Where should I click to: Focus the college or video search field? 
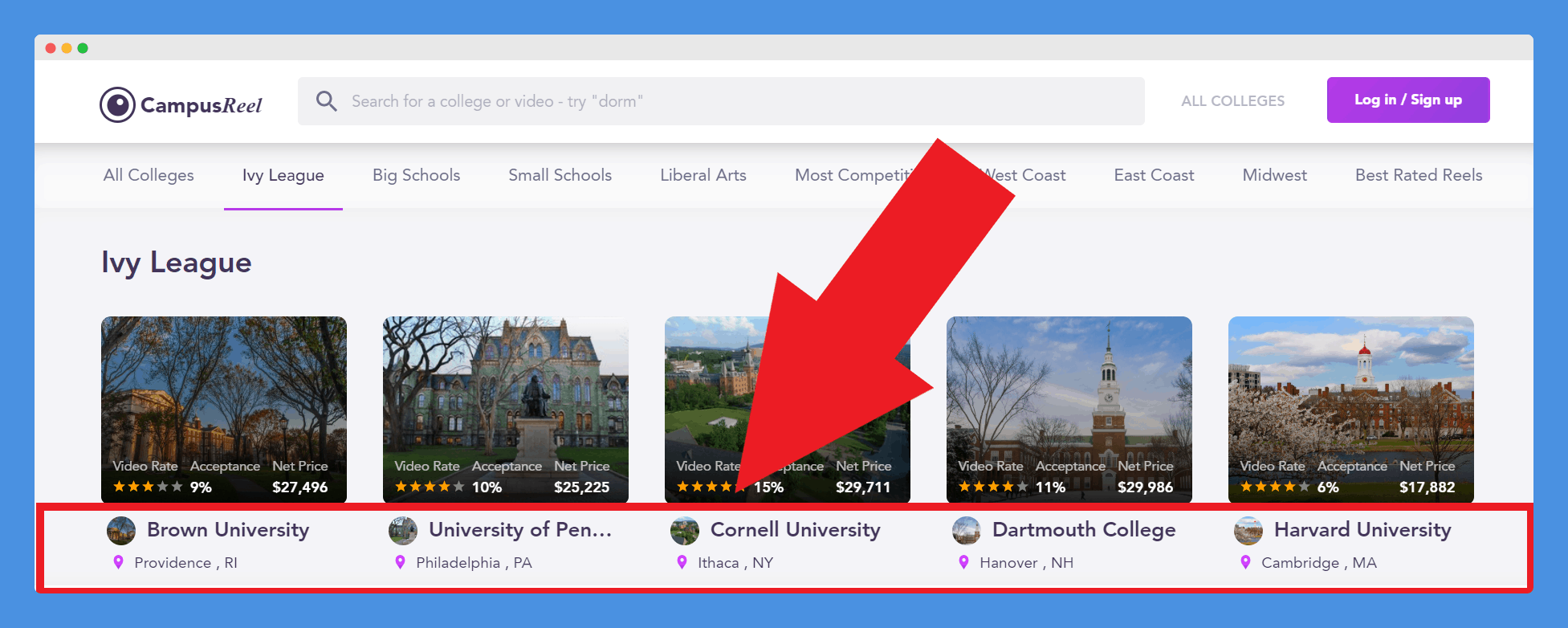721,101
